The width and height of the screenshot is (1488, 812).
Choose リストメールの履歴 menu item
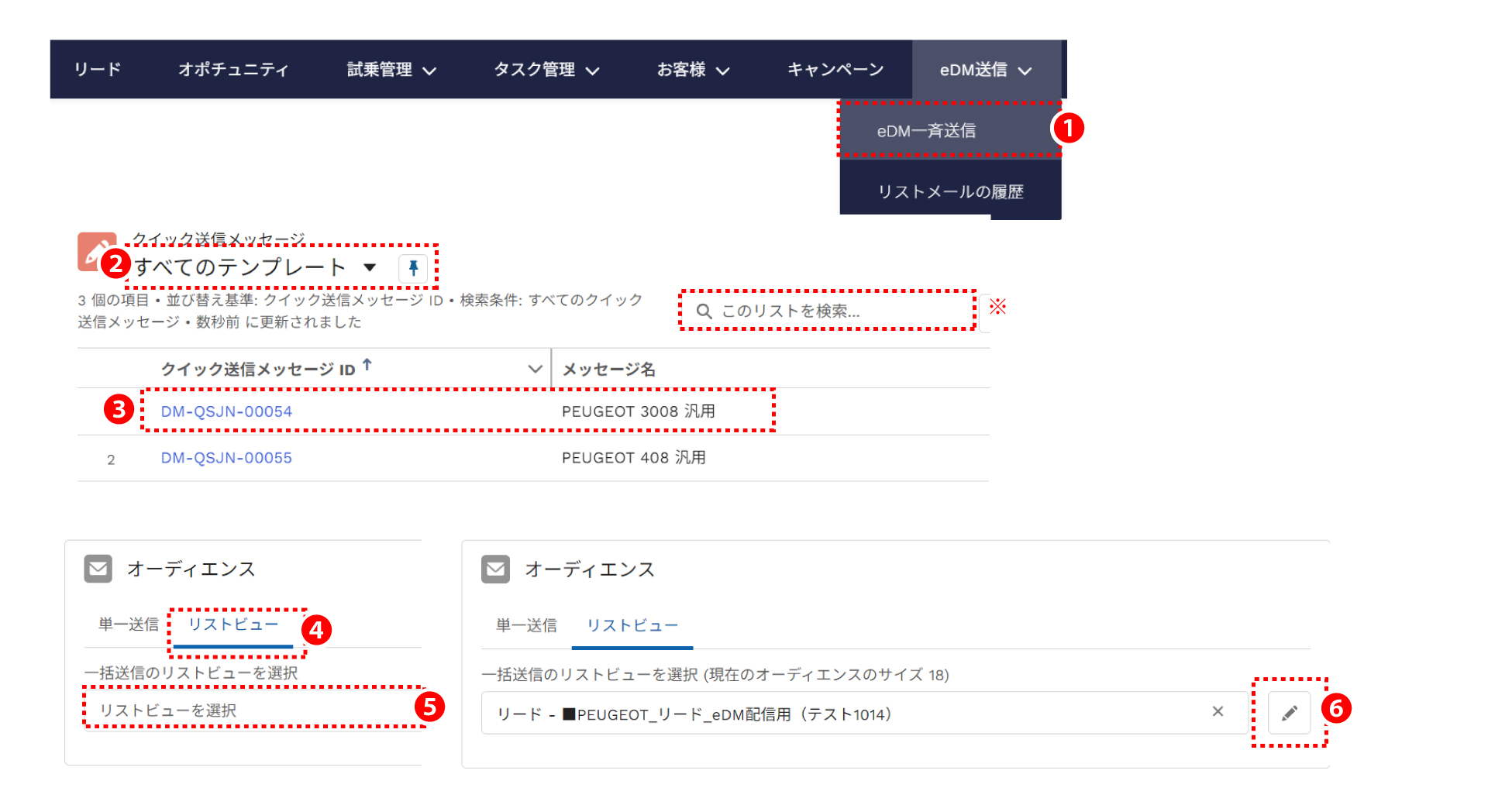click(x=950, y=191)
